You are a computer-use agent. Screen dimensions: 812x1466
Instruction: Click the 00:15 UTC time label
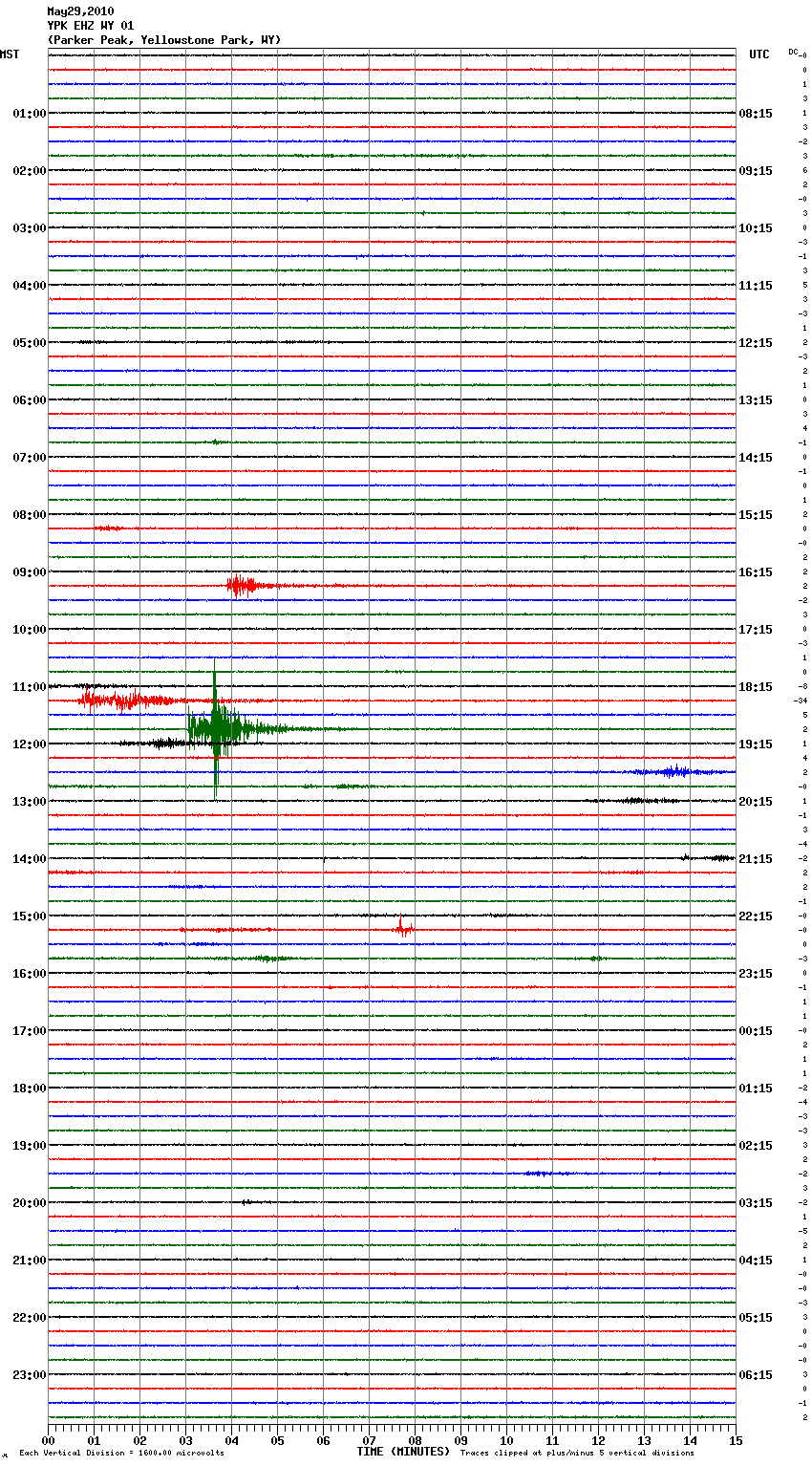click(756, 1031)
